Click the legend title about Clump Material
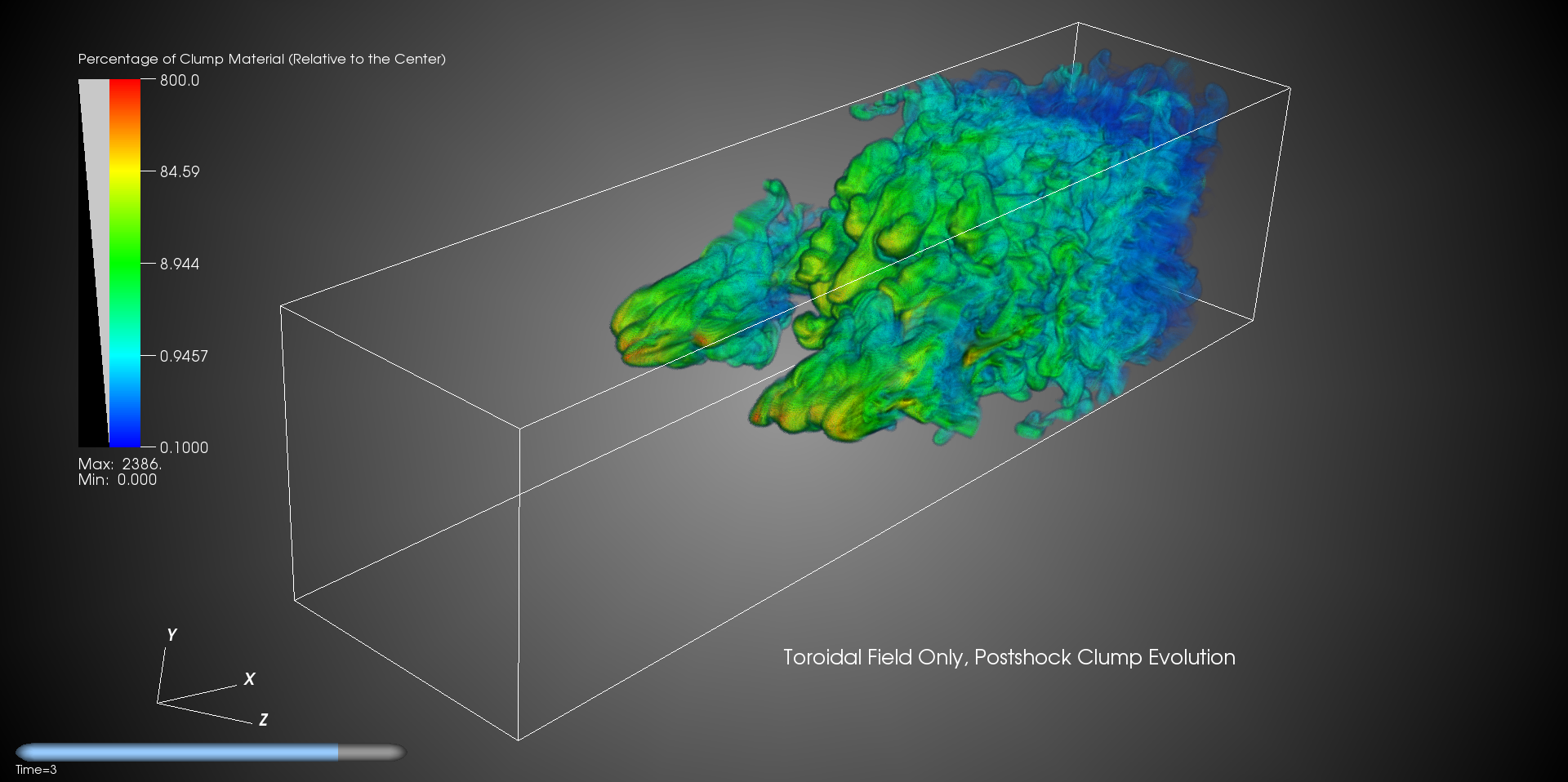 261,59
